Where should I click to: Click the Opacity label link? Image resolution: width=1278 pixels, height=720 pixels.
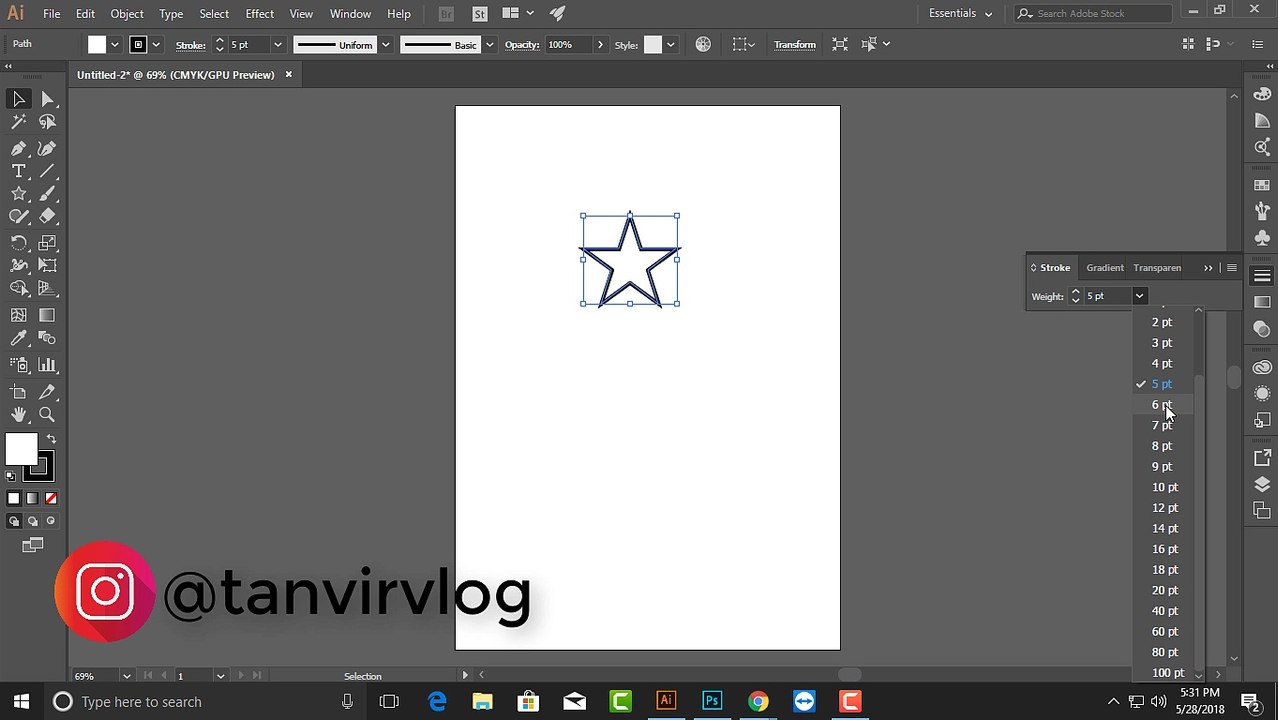[x=522, y=45]
